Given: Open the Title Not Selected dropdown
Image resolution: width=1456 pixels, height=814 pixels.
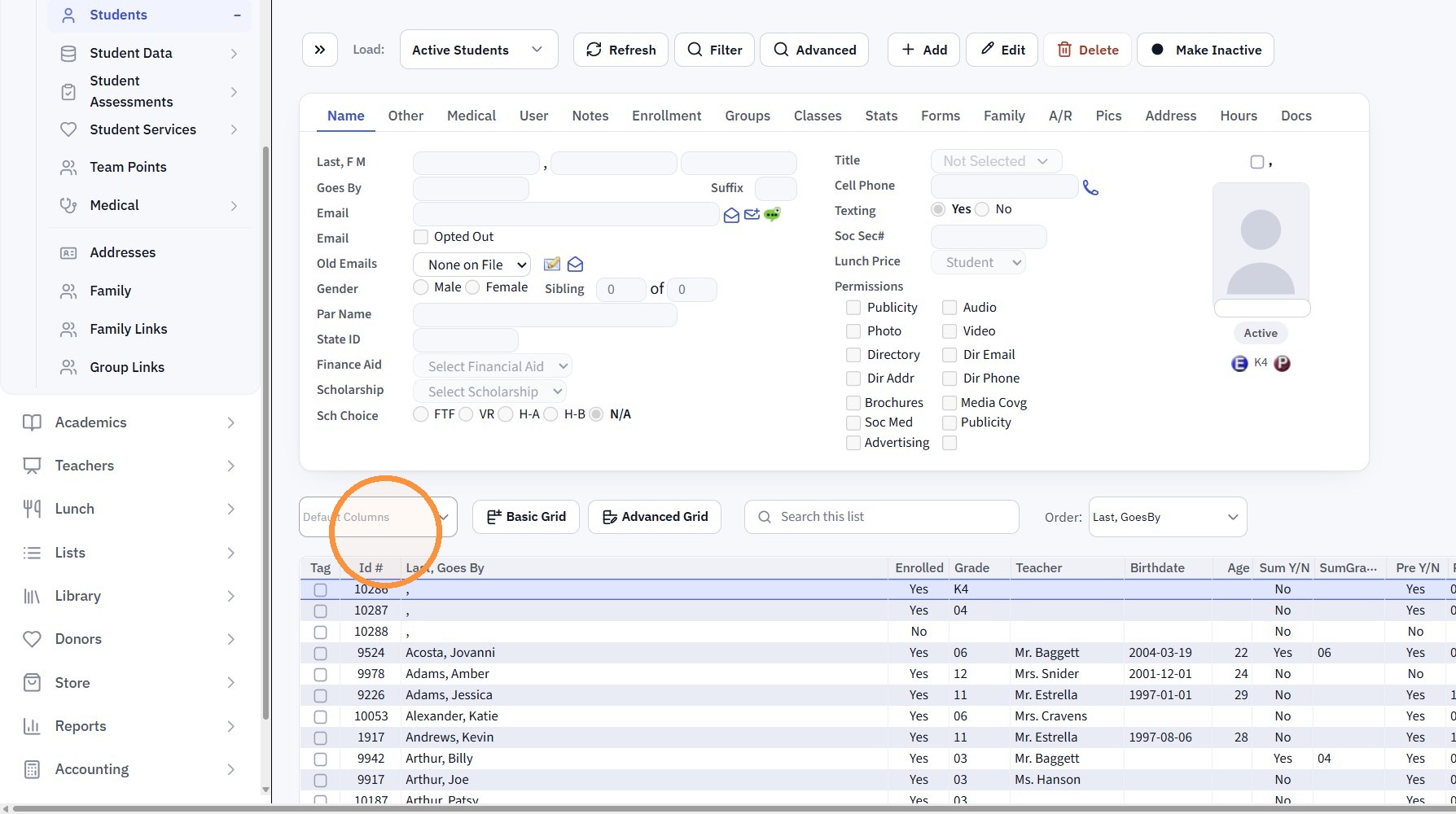Looking at the screenshot, I should coord(996,161).
